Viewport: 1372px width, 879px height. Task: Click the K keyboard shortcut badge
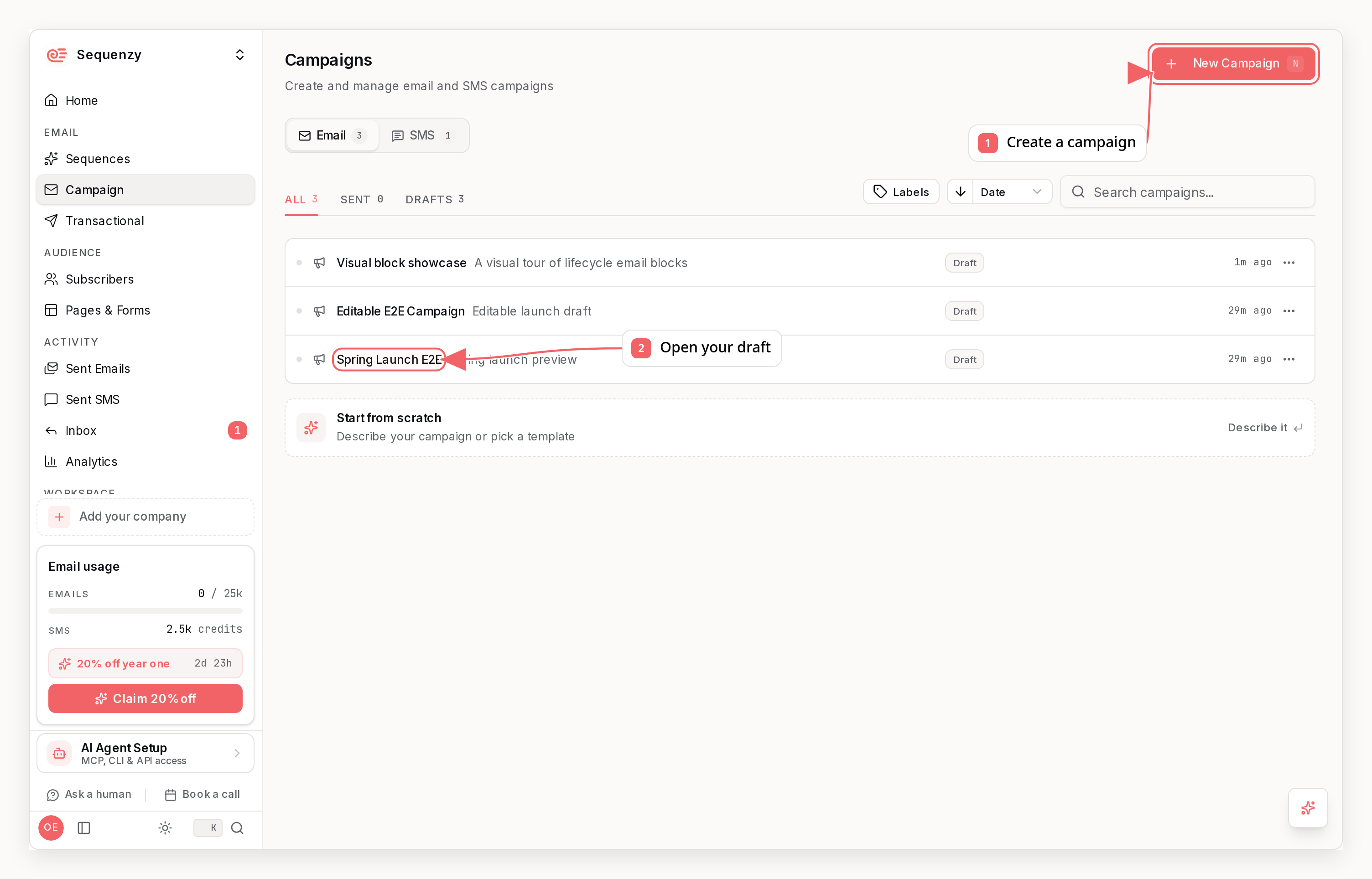click(208, 827)
